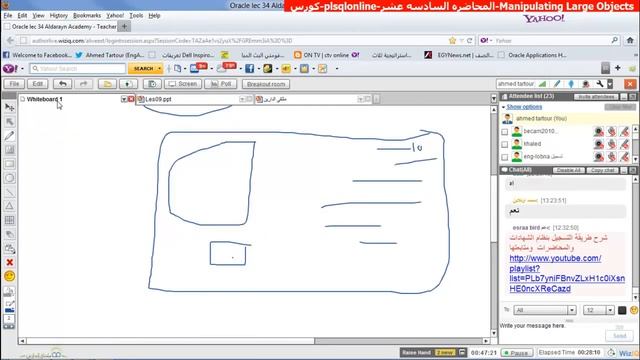Click the chat vertical scrollbar down arrow
The image size is (640, 360).
[635, 298]
